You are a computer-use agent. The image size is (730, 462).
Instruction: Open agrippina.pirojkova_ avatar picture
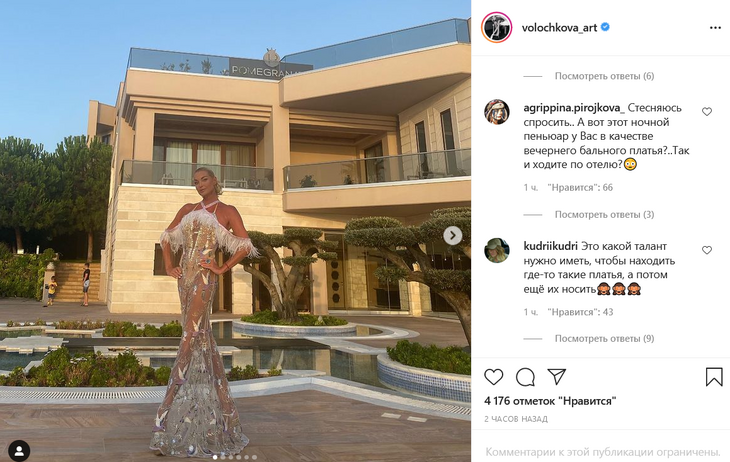pyautogui.click(x=497, y=112)
